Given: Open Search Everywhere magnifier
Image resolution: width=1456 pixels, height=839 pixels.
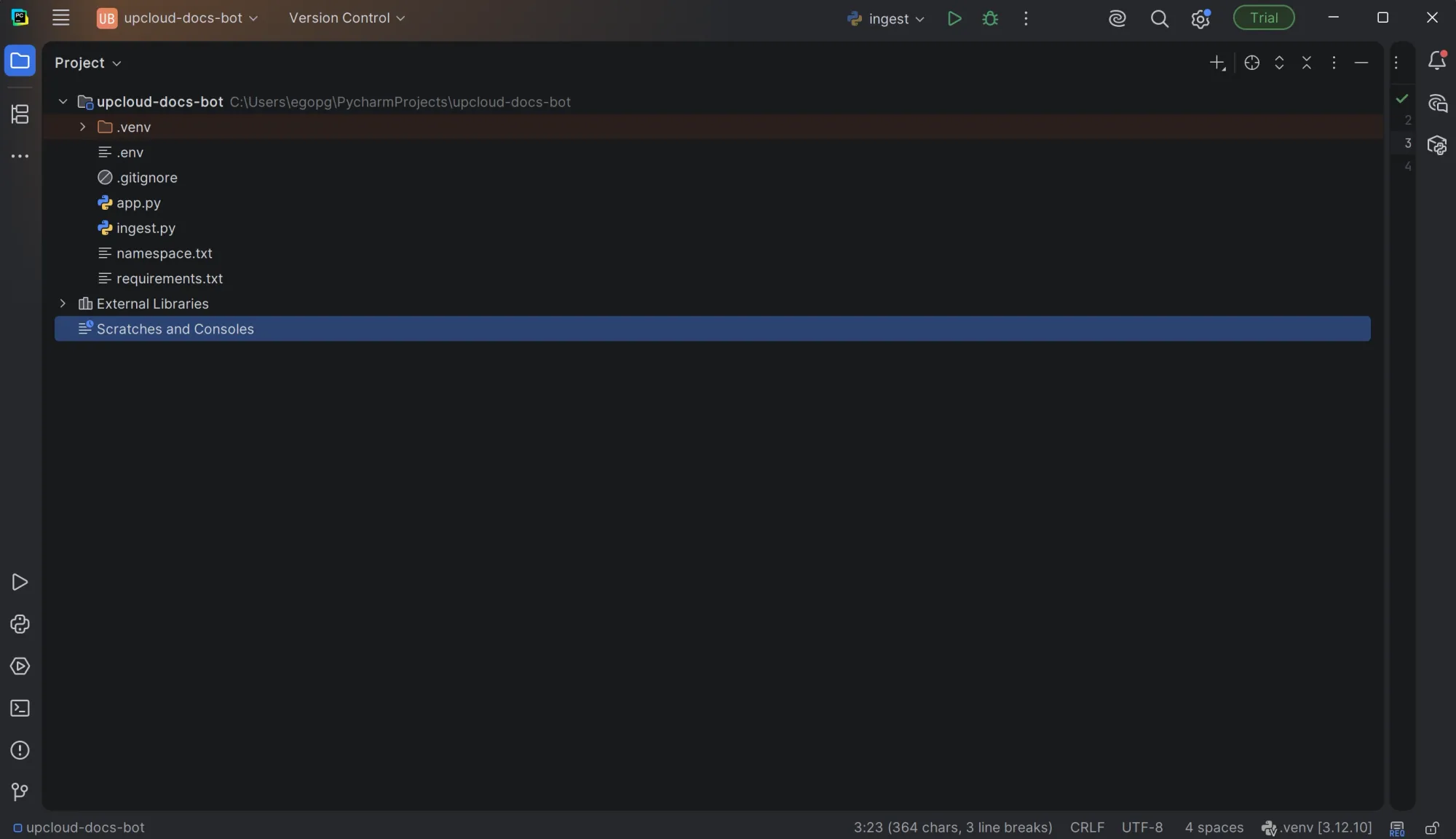Looking at the screenshot, I should point(1160,18).
